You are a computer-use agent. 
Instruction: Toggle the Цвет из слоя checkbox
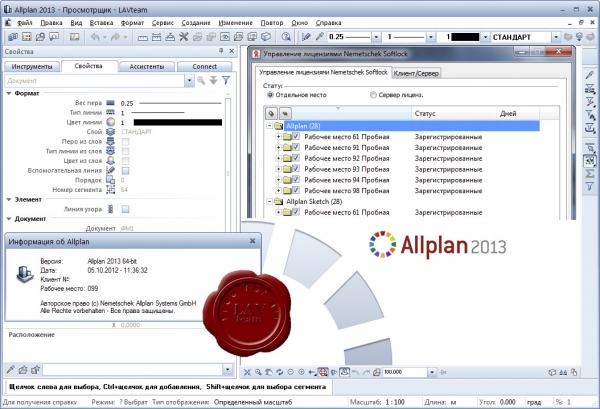coord(125,161)
